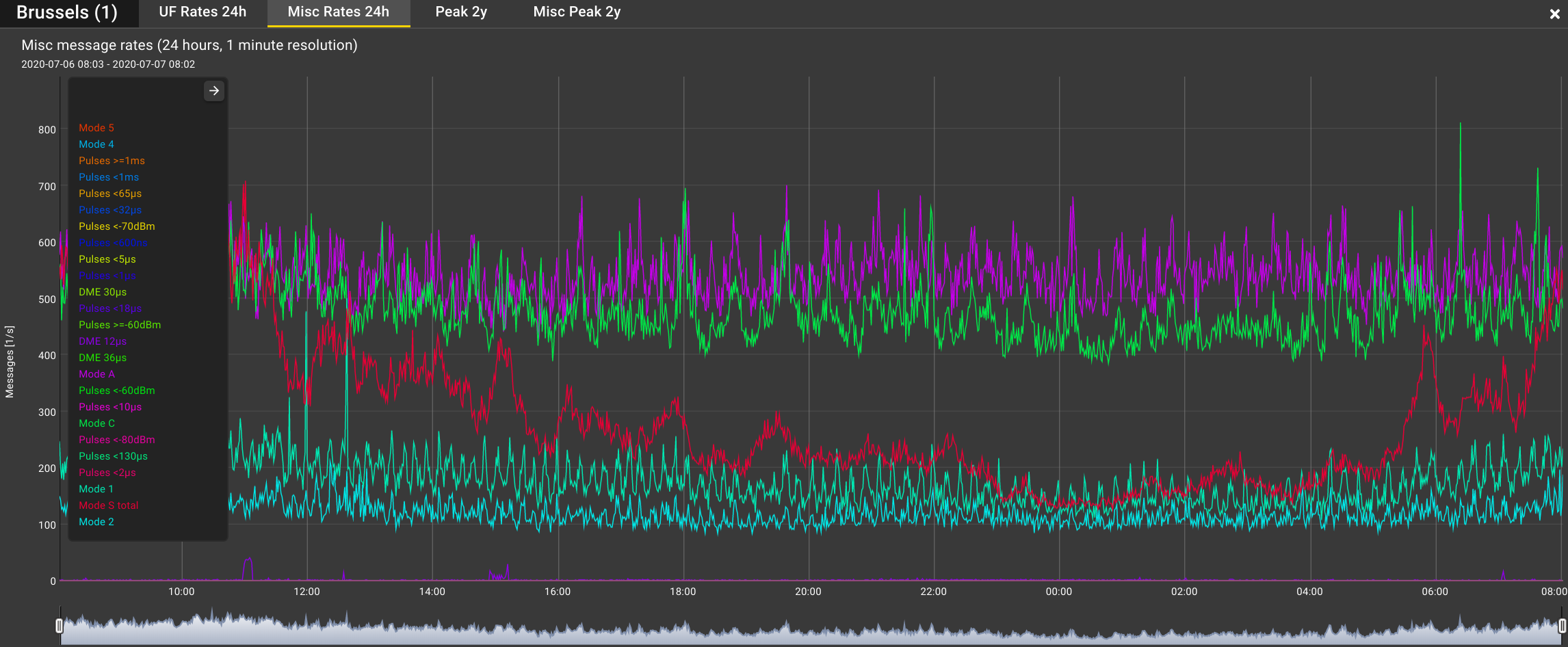Toggle the Pulses >=-60dBm entry
1568x647 pixels.
[x=120, y=324]
